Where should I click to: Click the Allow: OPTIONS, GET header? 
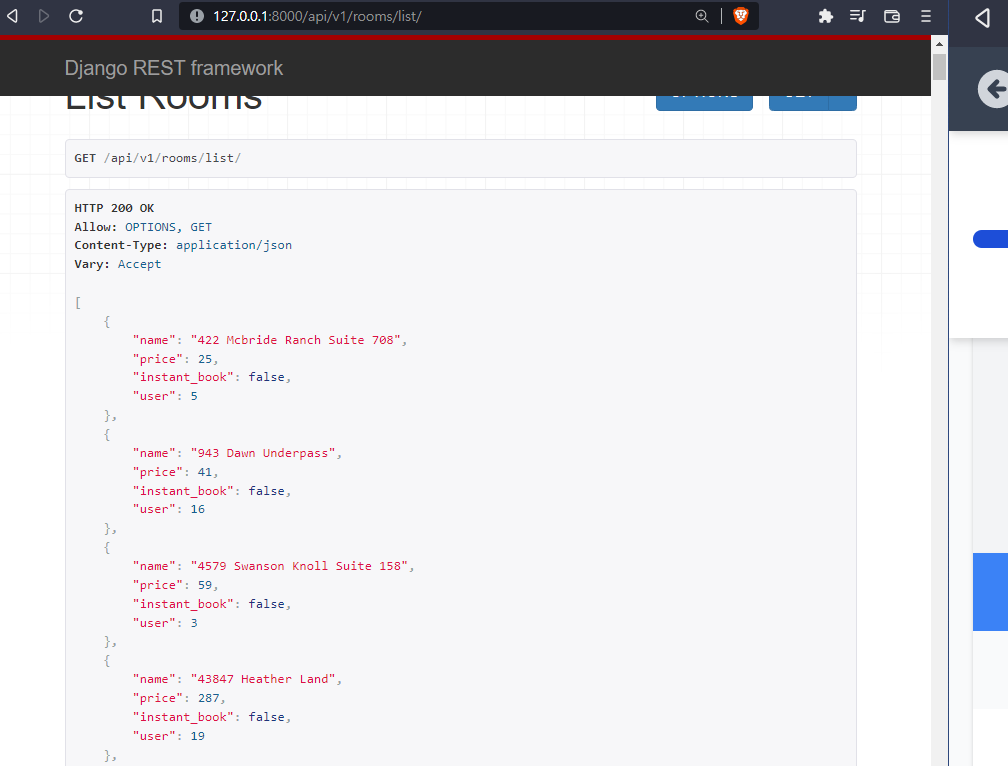pyautogui.click(x=143, y=227)
